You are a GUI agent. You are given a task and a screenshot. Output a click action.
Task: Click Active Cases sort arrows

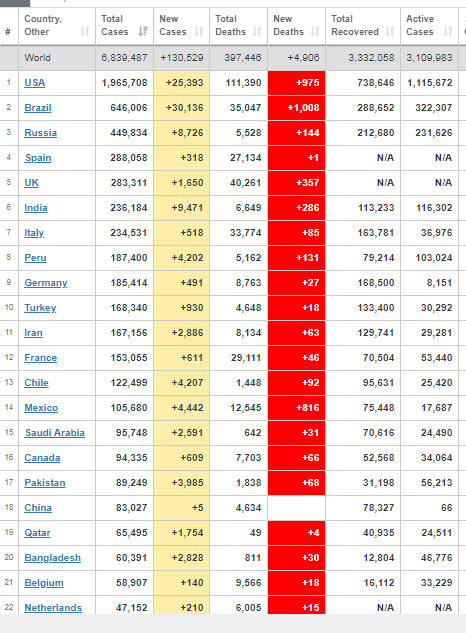click(447, 31)
